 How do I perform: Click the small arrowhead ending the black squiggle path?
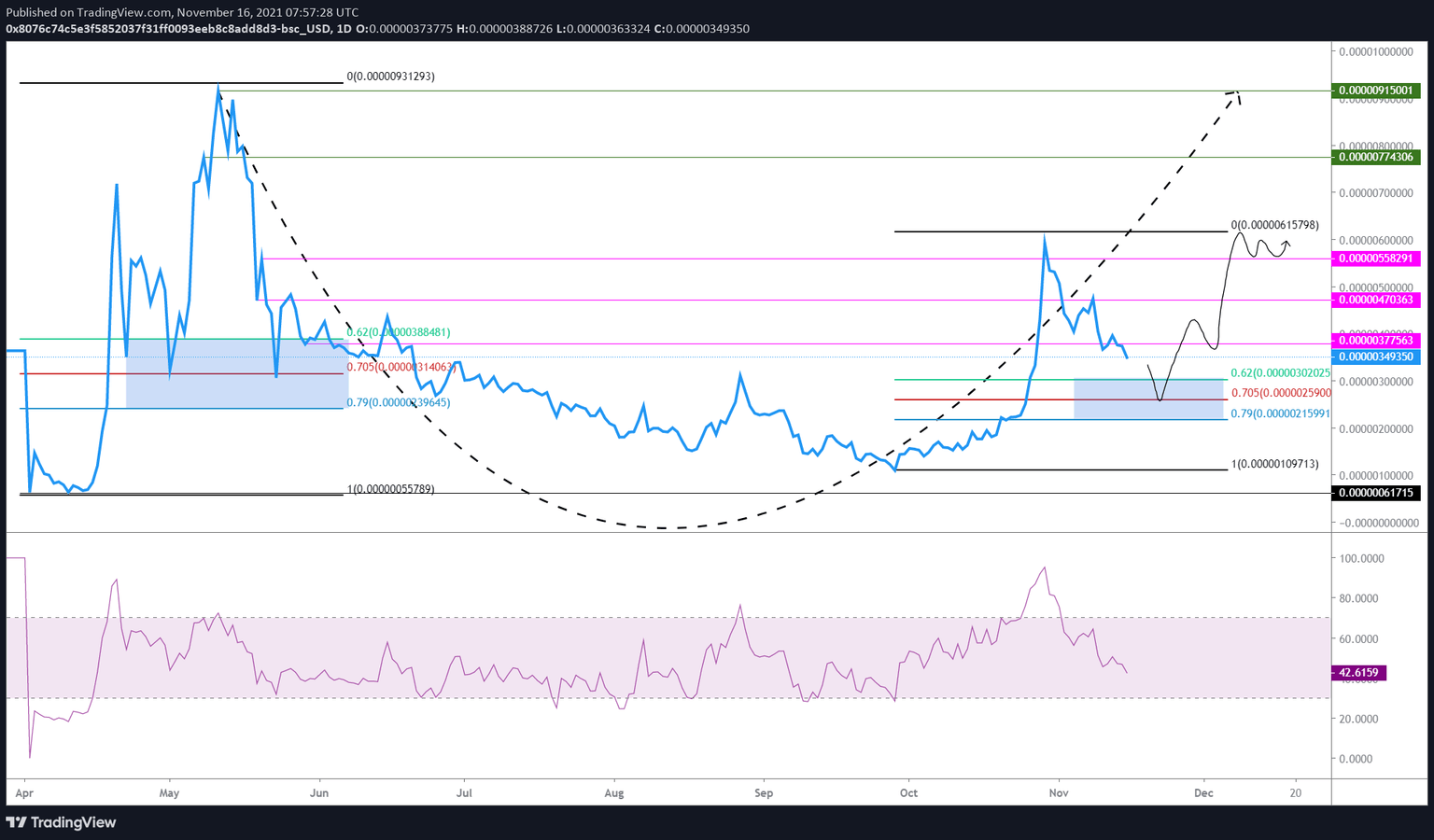[1287, 245]
